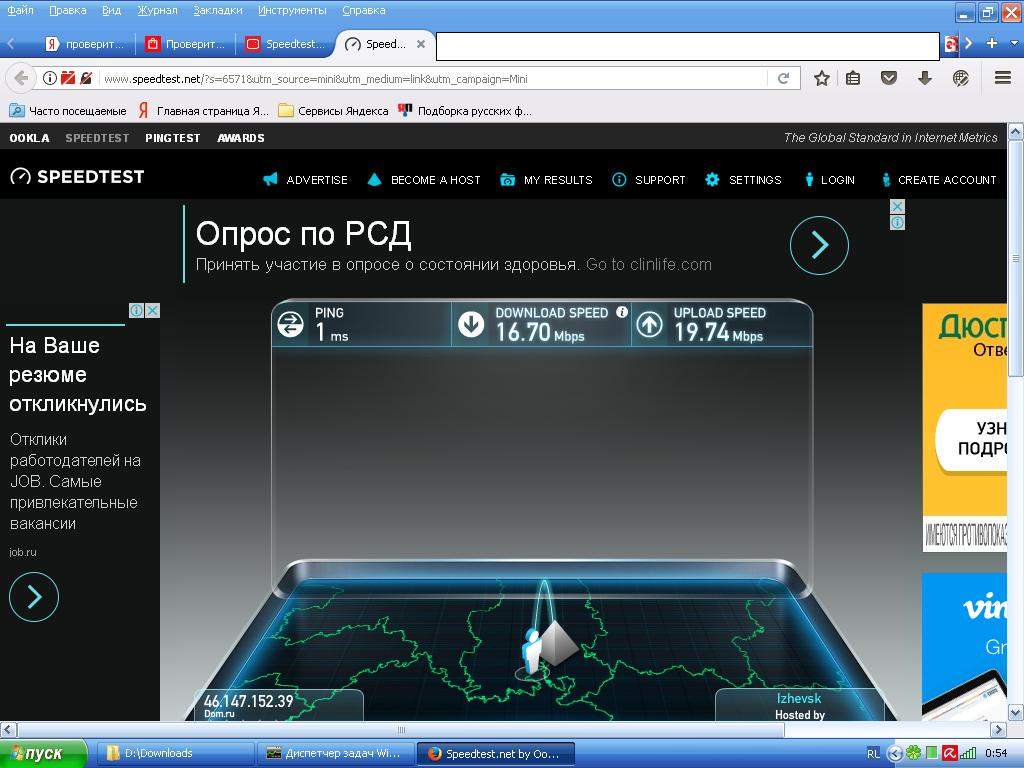Go back to the previous page

tap(21, 78)
